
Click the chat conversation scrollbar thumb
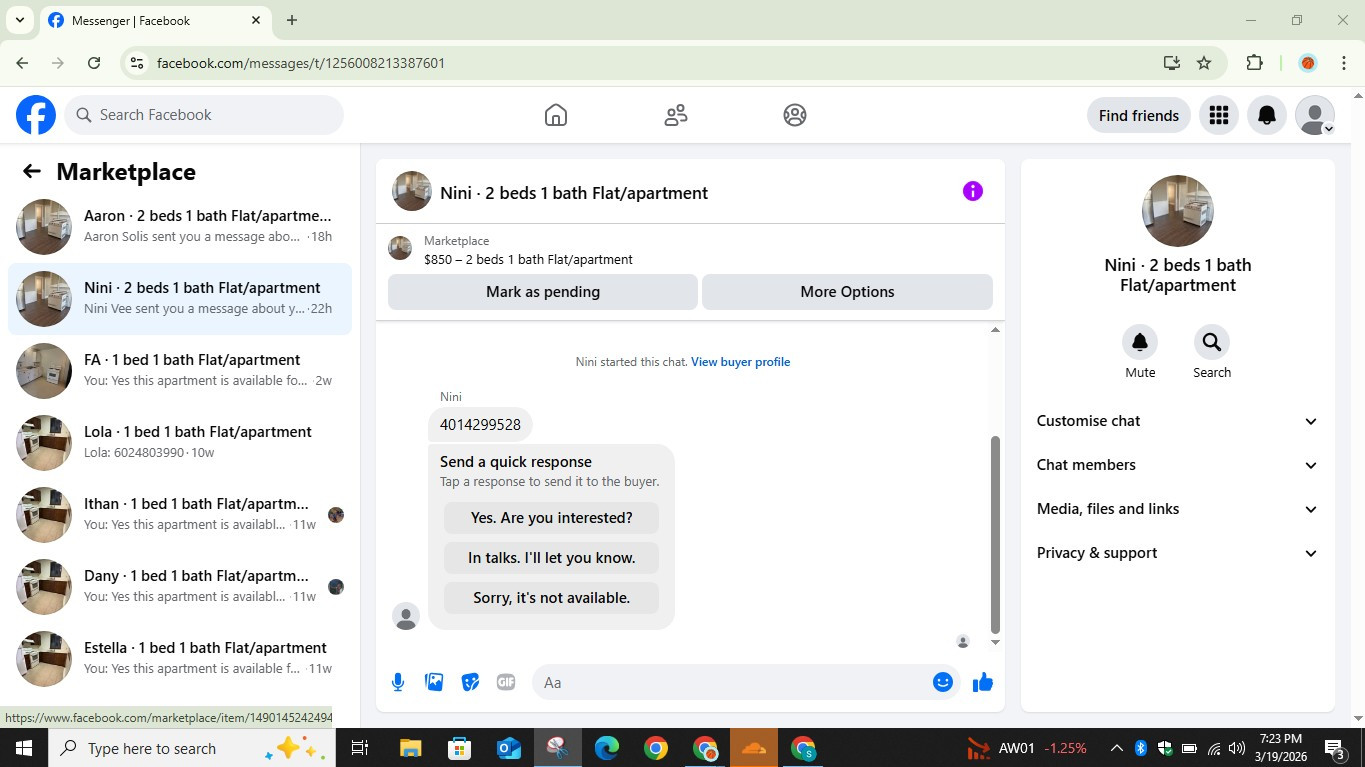click(x=995, y=535)
